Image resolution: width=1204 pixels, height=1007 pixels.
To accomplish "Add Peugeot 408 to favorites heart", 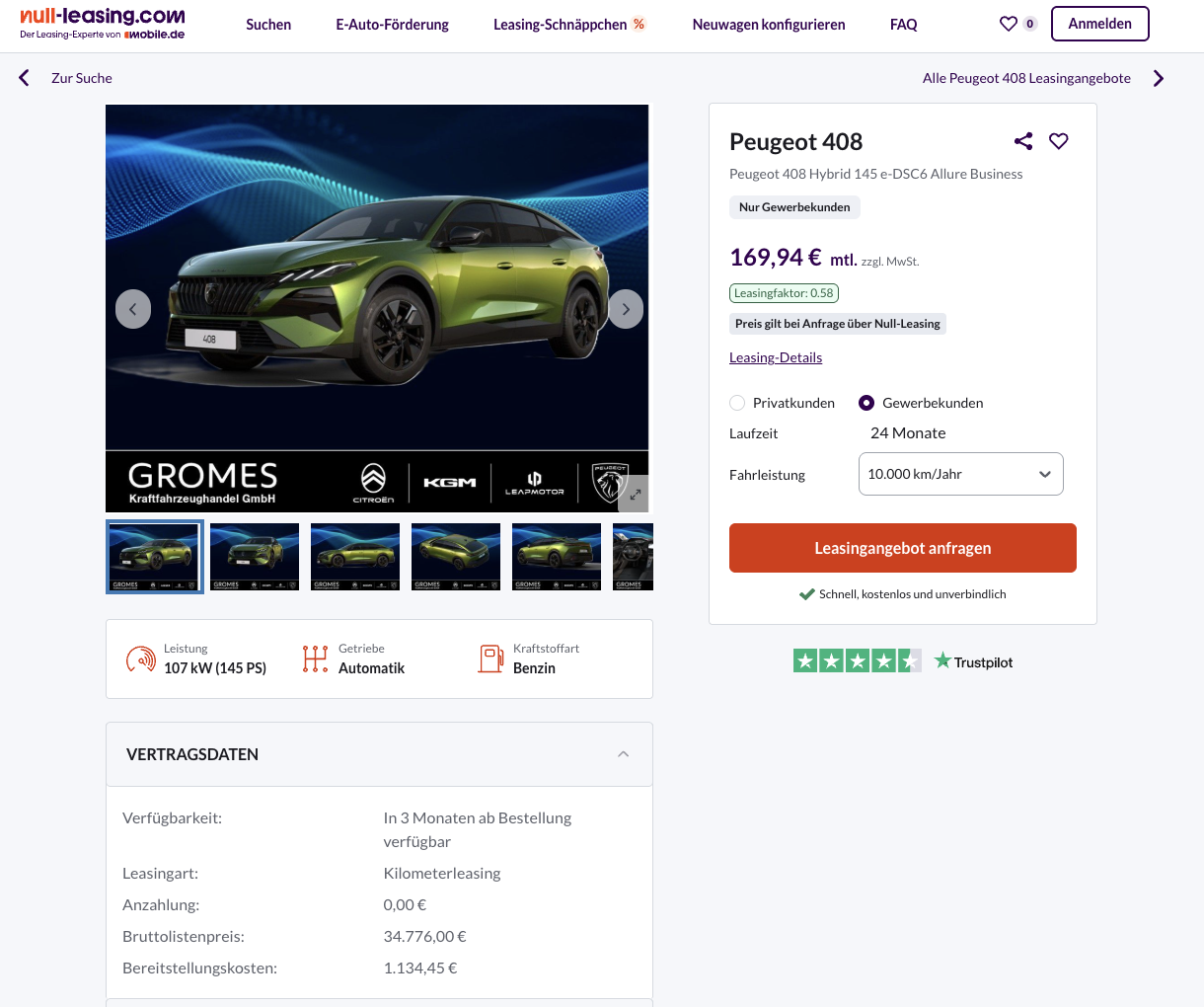I will [x=1059, y=141].
